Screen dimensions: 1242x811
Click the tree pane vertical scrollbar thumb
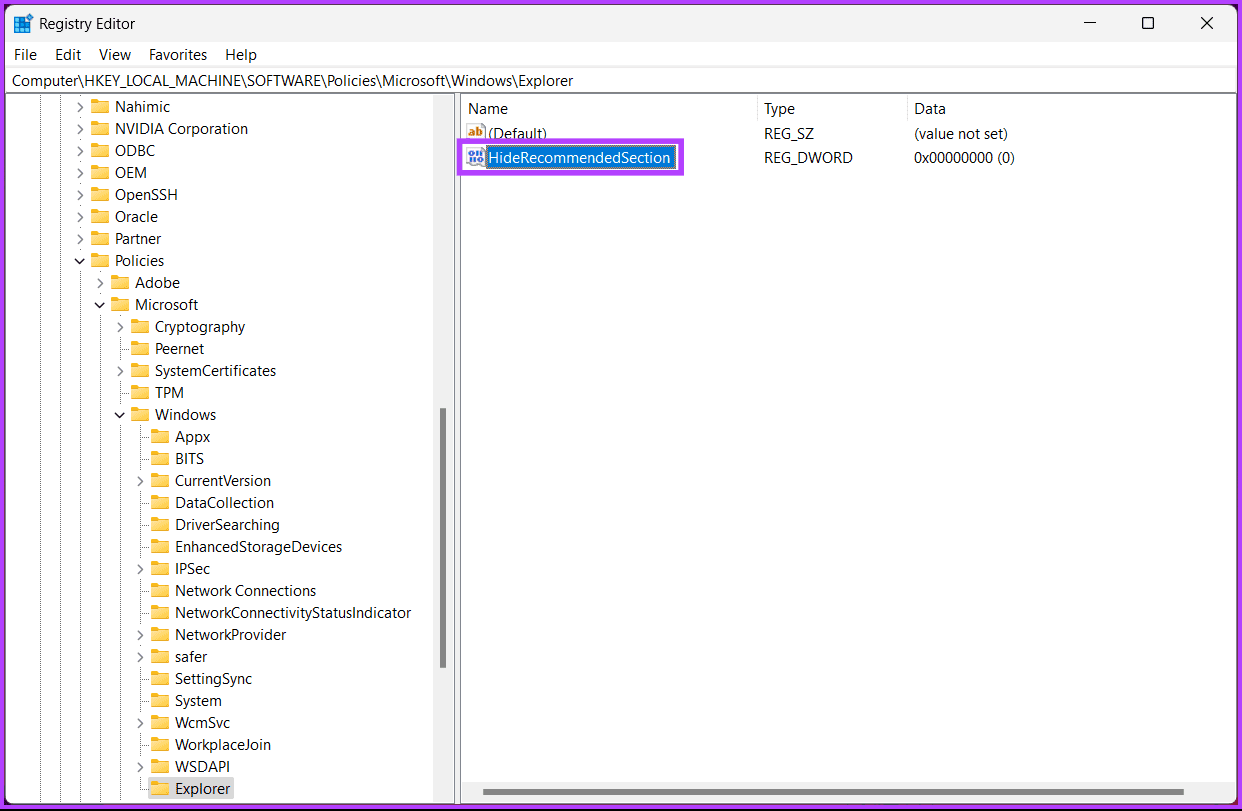pos(443,538)
